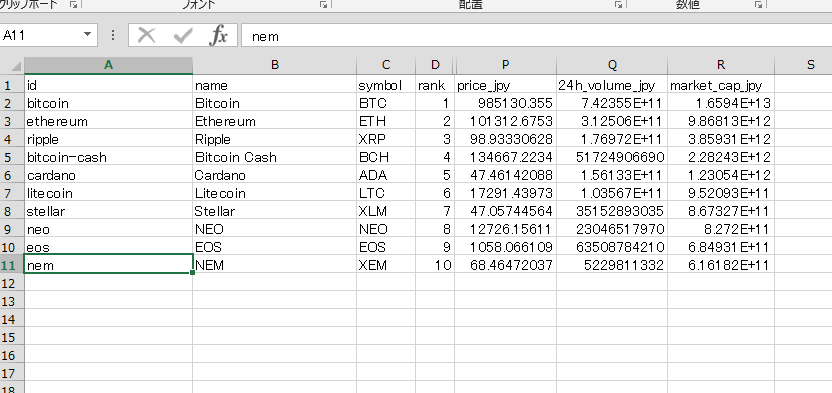Click market cap cell 8.272E+11
Screen dimensions: 832x393
pyautogui.click(x=721, y=229)
